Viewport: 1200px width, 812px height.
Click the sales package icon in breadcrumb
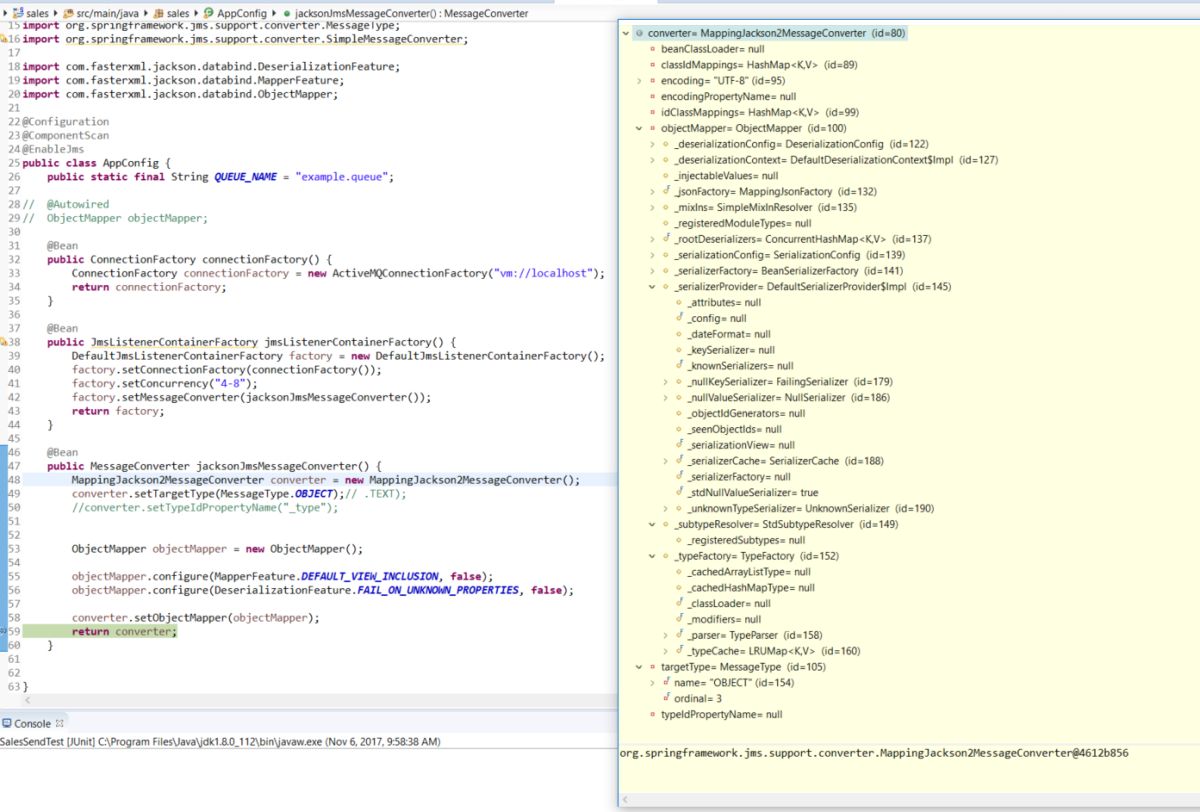[159, 13]
